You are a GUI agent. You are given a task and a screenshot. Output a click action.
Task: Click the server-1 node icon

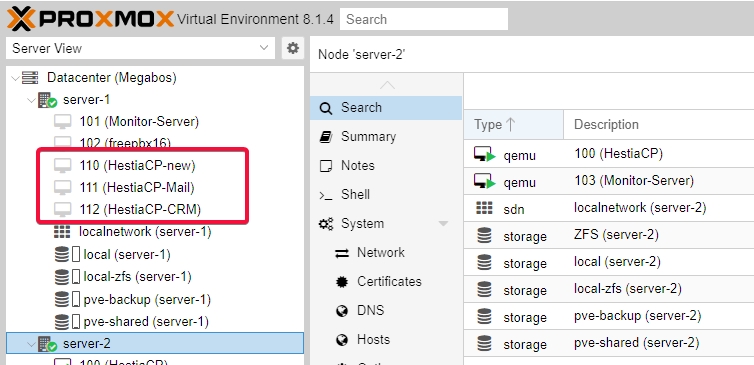tap(48, 100)
